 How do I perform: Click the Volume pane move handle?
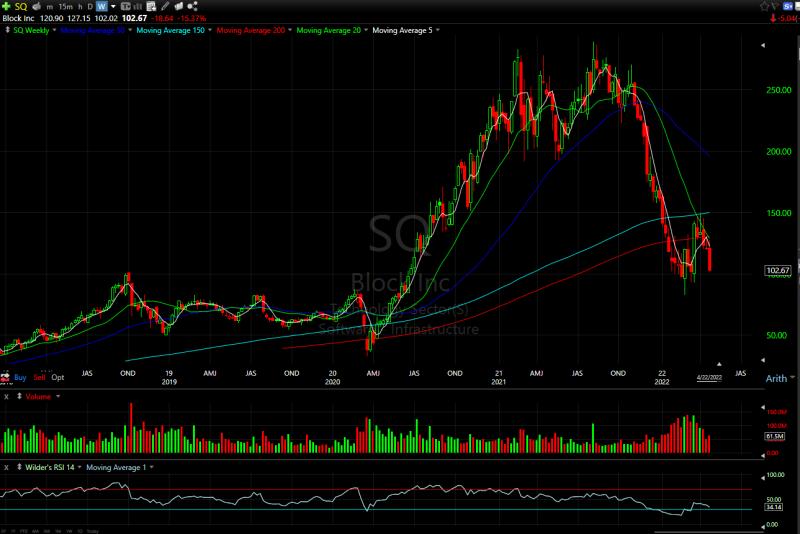click(x=19, y=396)
